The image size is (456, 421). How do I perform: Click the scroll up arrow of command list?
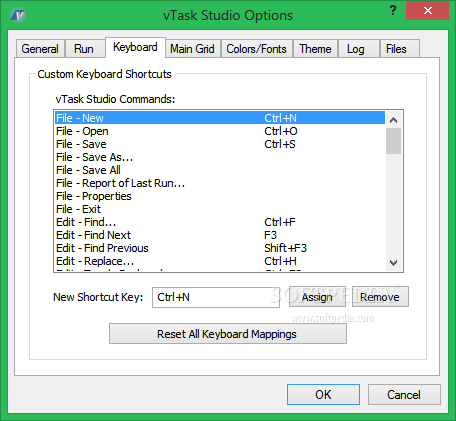tap(394, 120)
